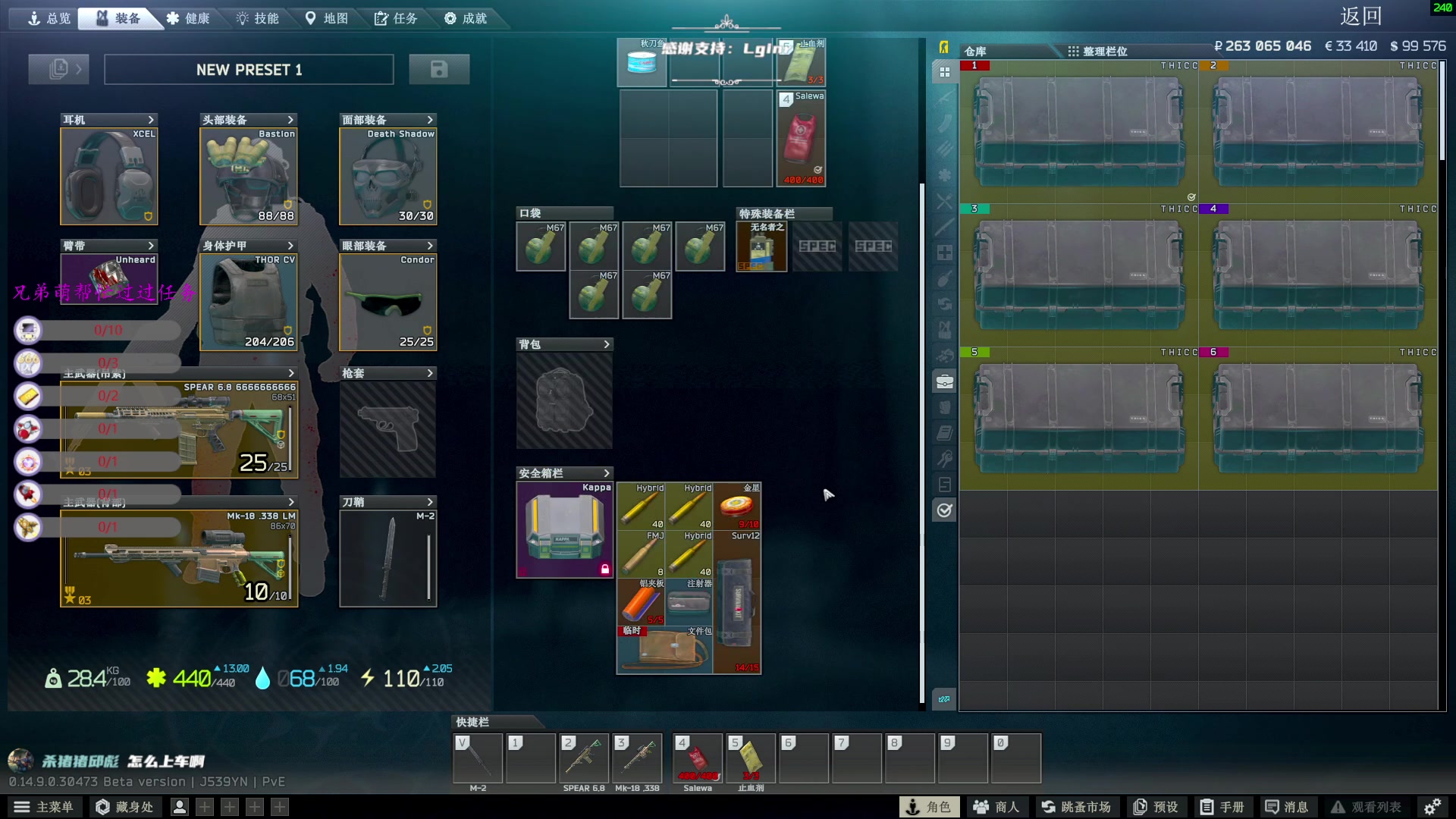Click the small teal icon below stash sidebar
The height and width of the screenshot is (819, 1456).
[944, 699]
